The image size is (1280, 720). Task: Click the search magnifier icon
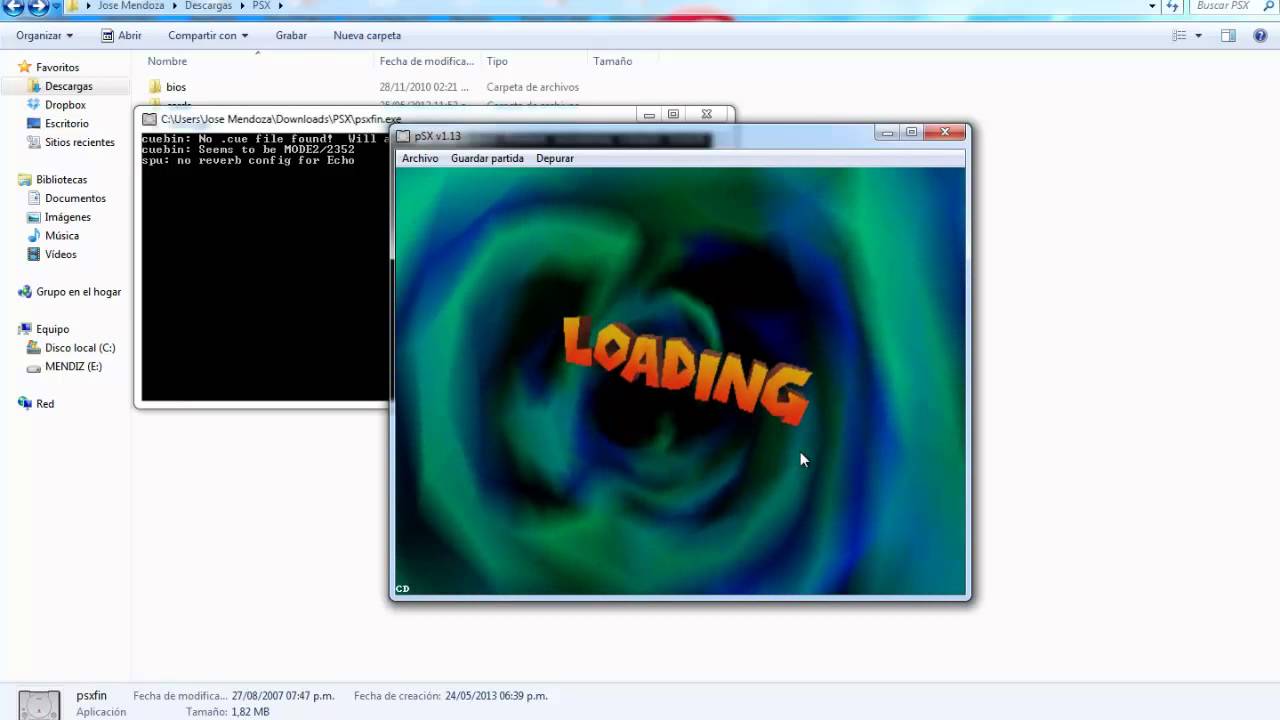click(1267, 6)
